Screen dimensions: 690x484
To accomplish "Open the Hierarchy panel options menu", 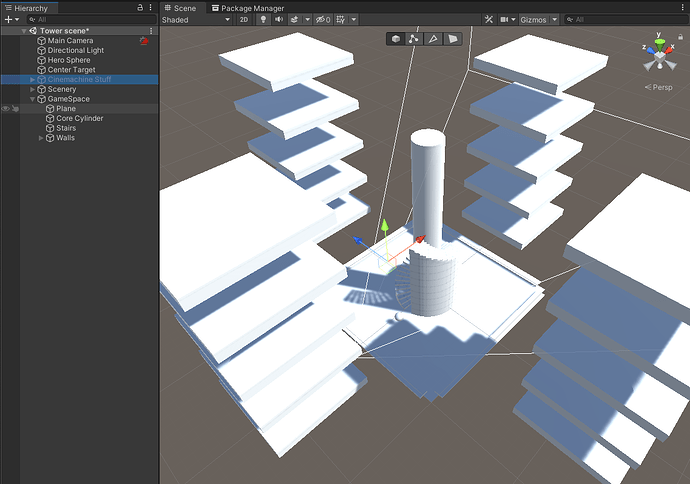I will 150,7.
